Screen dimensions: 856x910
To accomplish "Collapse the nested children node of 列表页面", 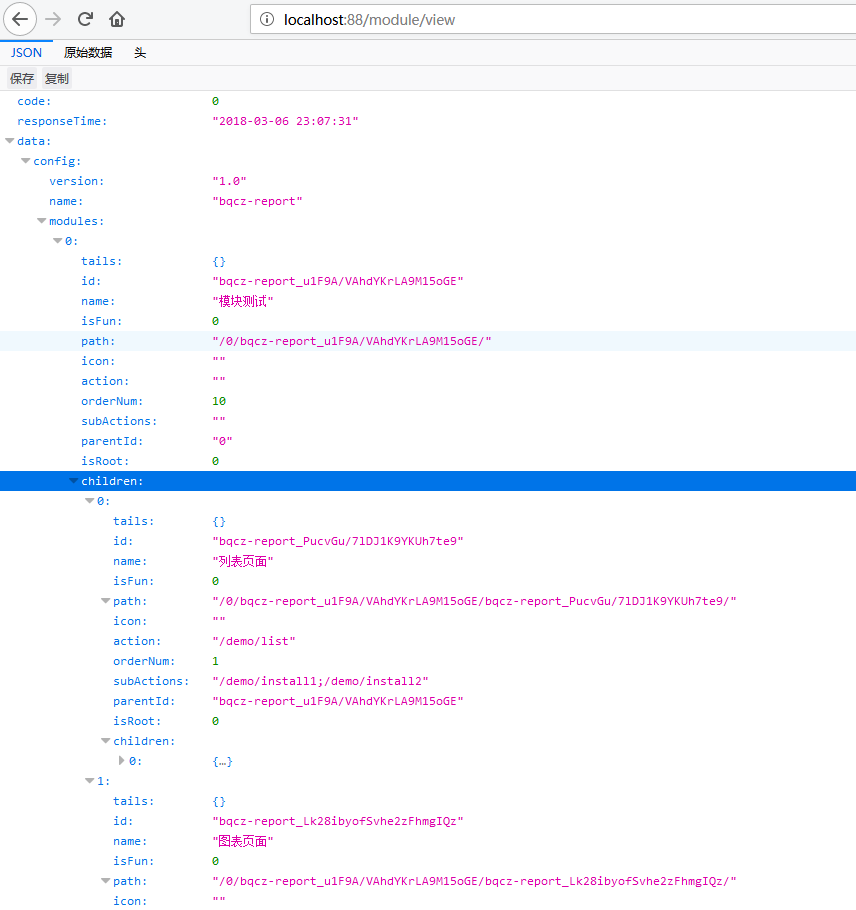I will [105, 741].
